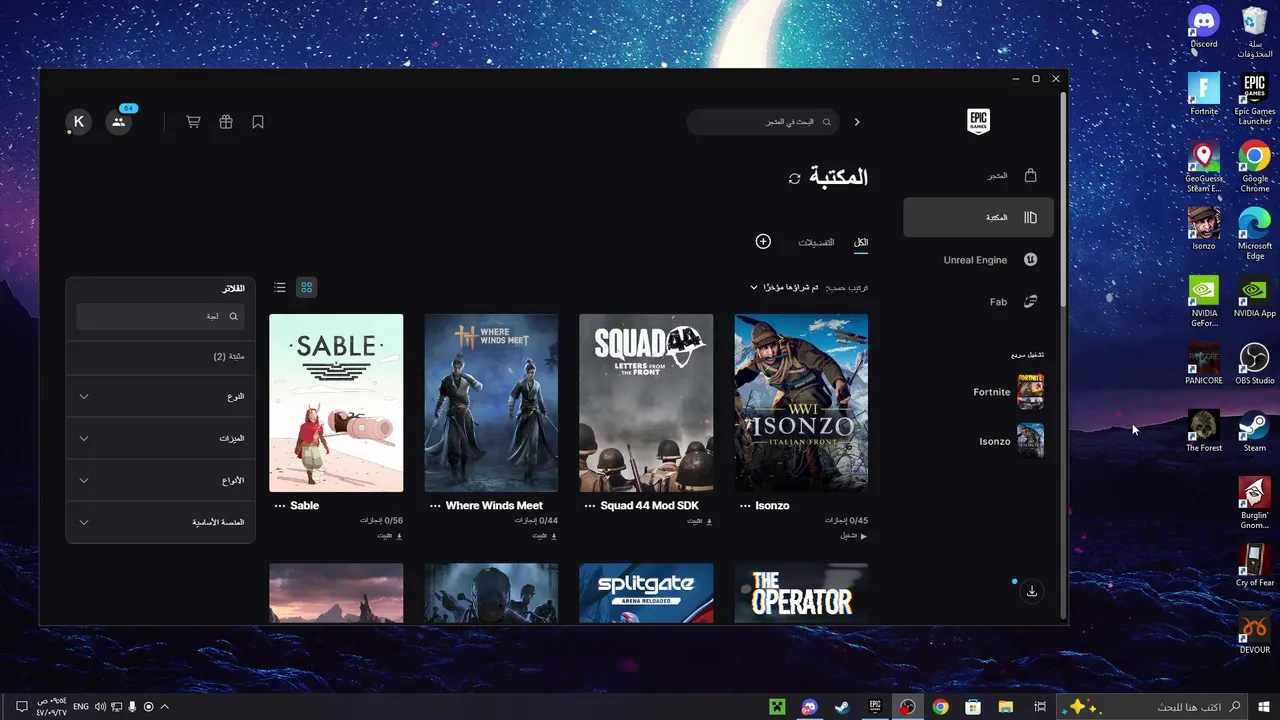Install Squad 44 Mod SDK

point(699,521)
